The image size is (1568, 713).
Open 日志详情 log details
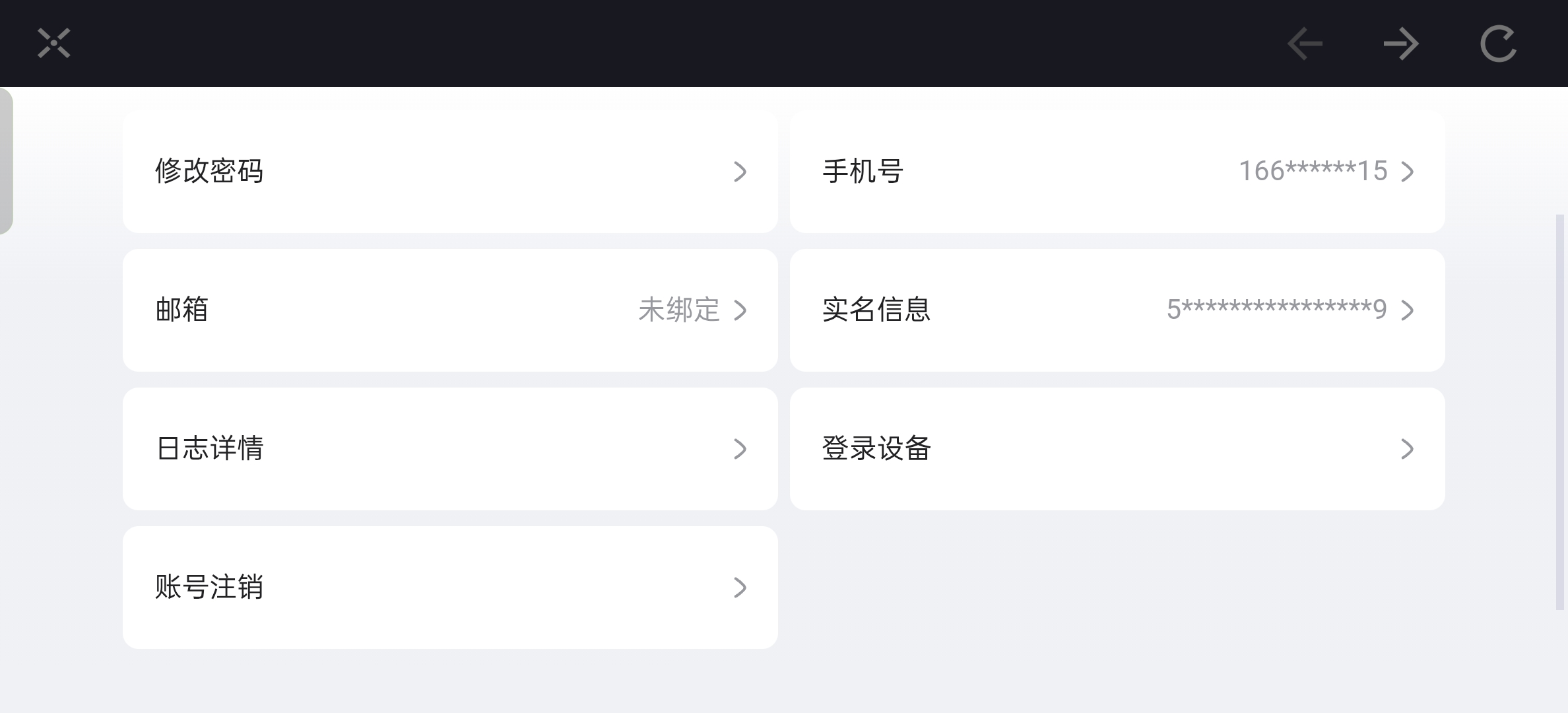pos(210,449)
